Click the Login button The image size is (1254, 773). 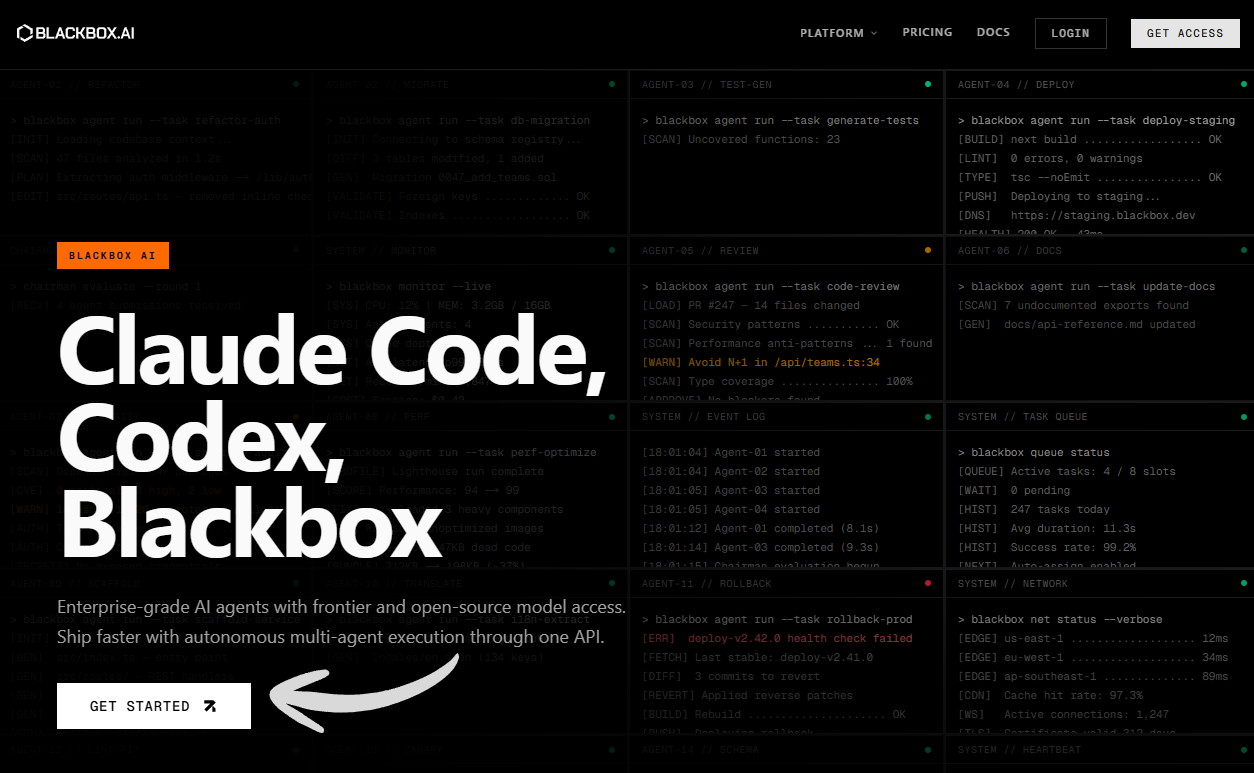pos(1070,33)
